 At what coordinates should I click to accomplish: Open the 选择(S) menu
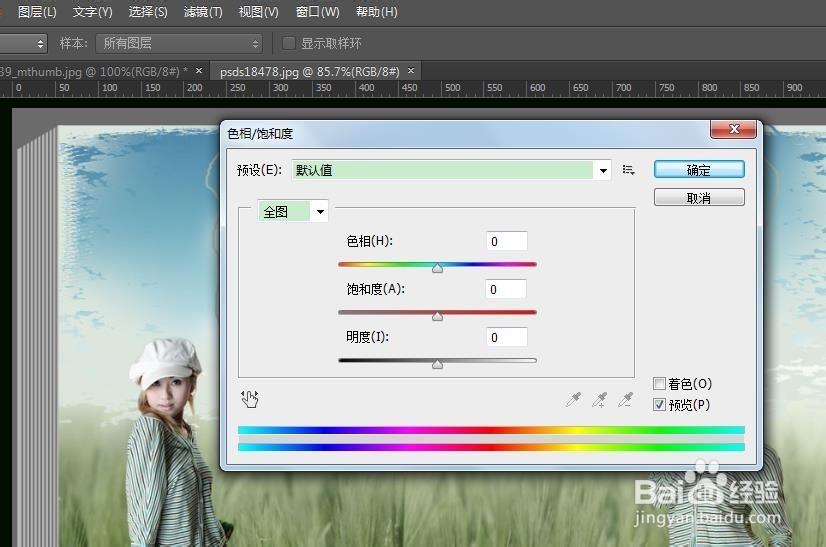point(148,12)
